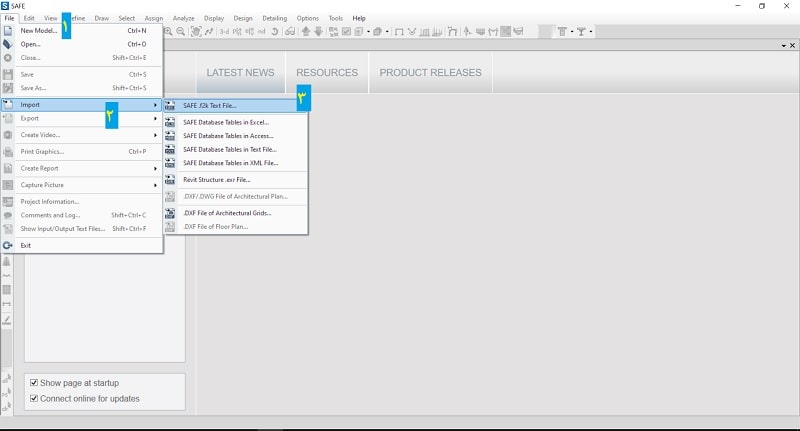
Task: Expand the Export submenu
Action: pos(85,118)
